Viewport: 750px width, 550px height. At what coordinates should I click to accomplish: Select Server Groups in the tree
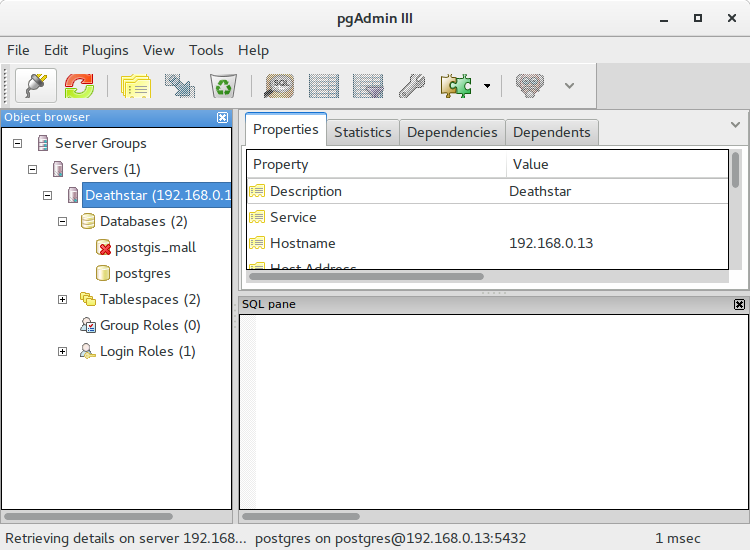pyautogui.click(x=100, y=143)
